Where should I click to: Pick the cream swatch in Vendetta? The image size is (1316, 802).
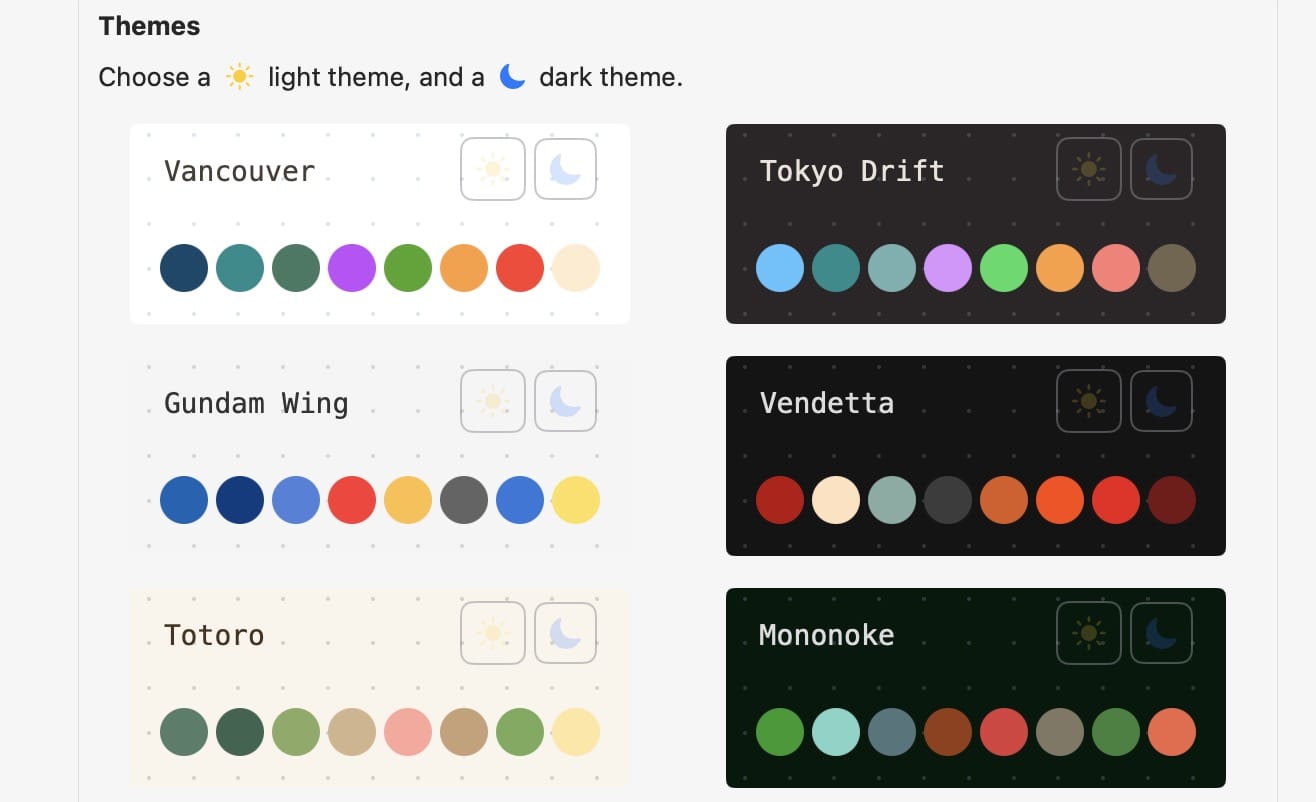point(835,500)
